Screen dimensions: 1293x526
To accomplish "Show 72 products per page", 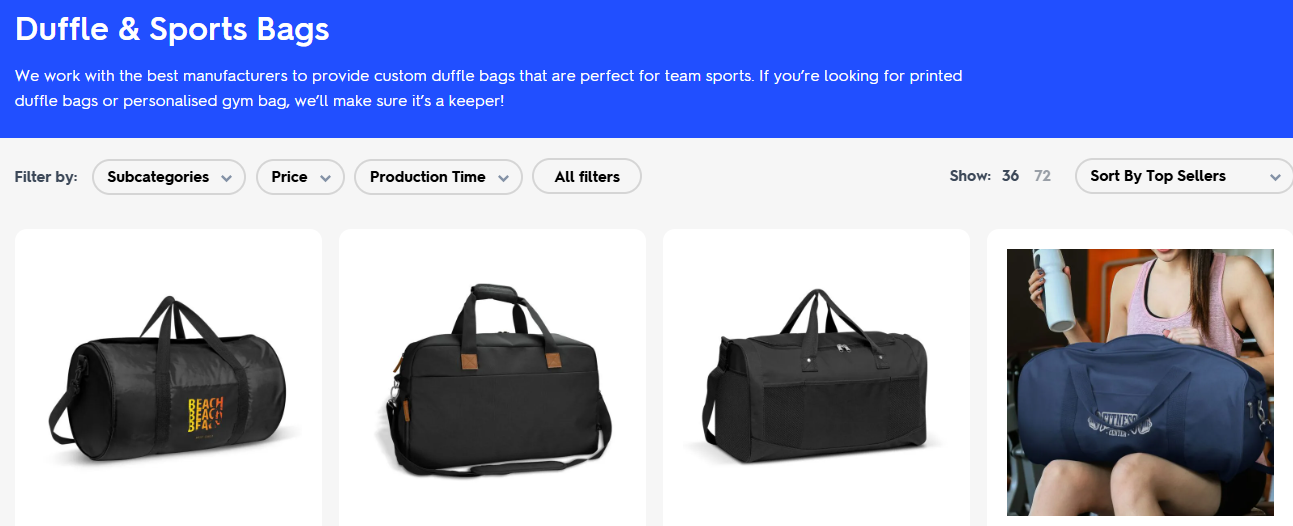I will click(1042, 176).
